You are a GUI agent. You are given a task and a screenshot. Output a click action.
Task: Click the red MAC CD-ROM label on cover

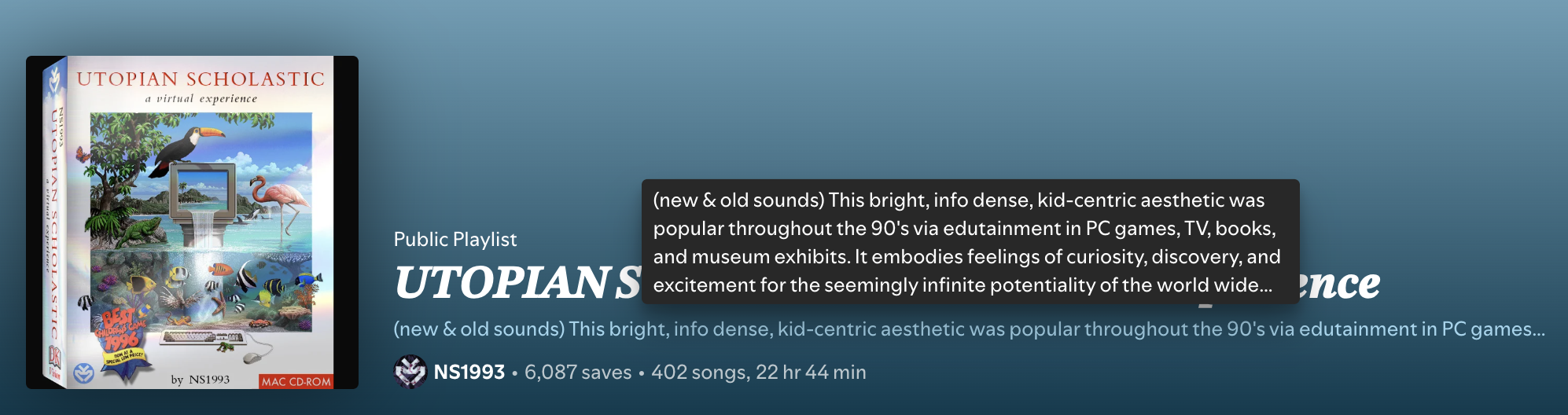point(296,381)
